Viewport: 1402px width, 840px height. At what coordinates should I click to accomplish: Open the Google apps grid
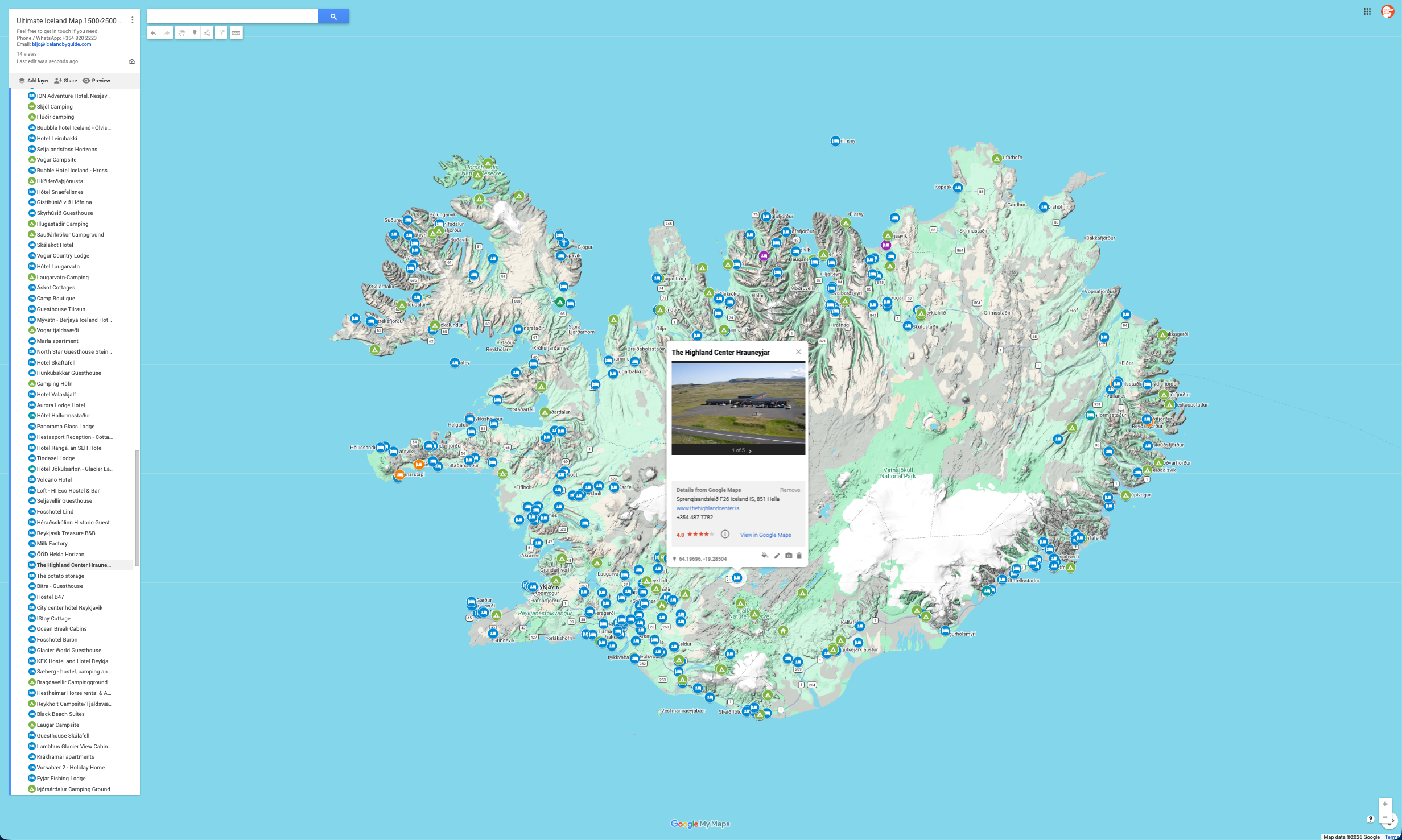click(1367, 11)
